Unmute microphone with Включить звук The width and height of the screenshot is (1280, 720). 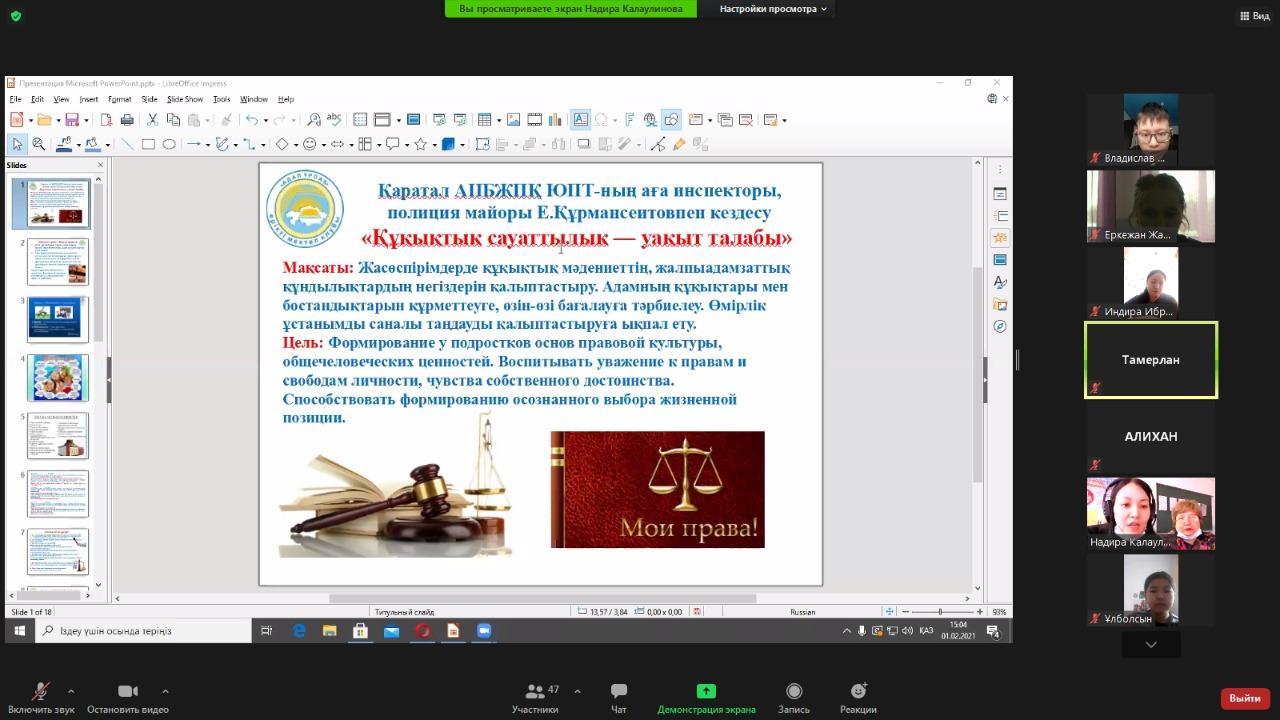[41, 696]
